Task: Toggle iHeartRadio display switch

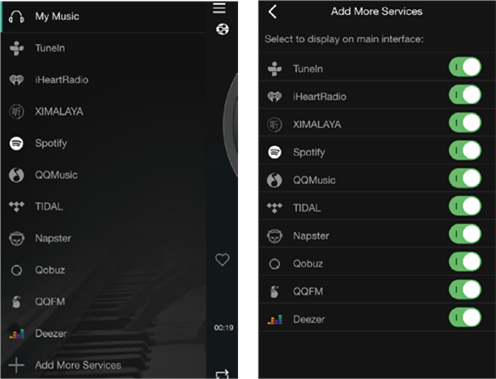Action: [x=465, y=95]
